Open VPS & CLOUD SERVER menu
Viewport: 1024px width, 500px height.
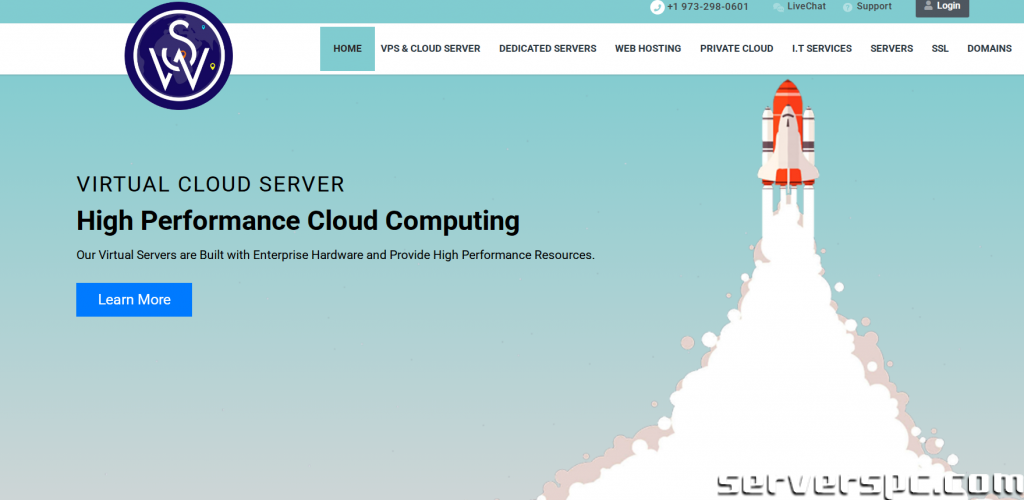pos(430,48)
